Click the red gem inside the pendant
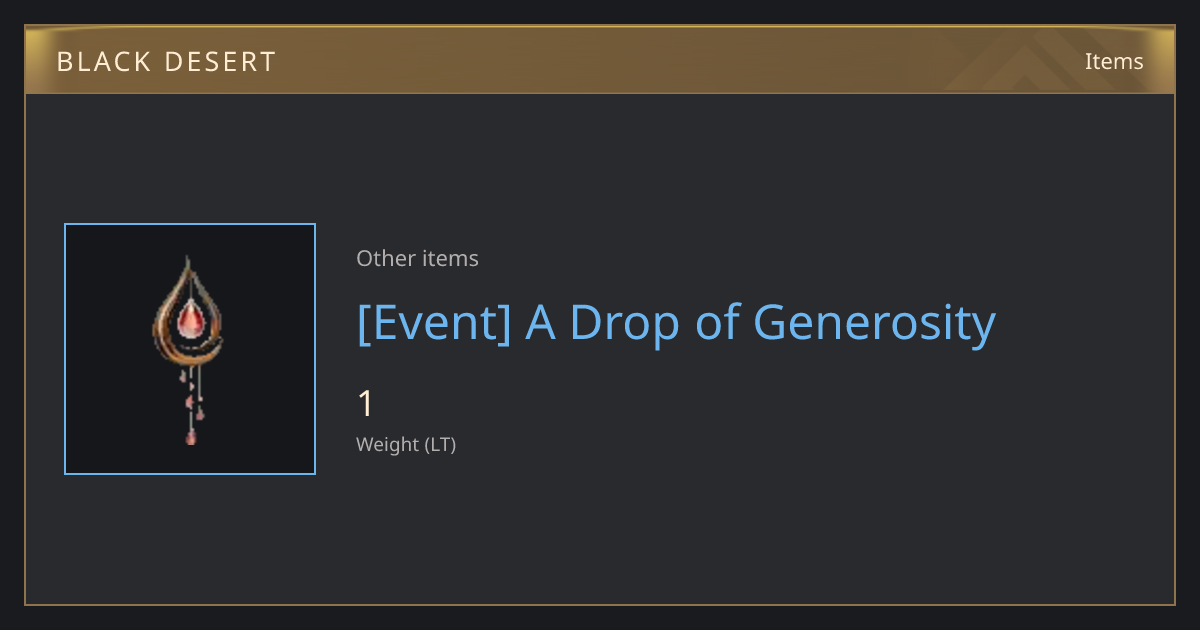 [x=190, y=321]
